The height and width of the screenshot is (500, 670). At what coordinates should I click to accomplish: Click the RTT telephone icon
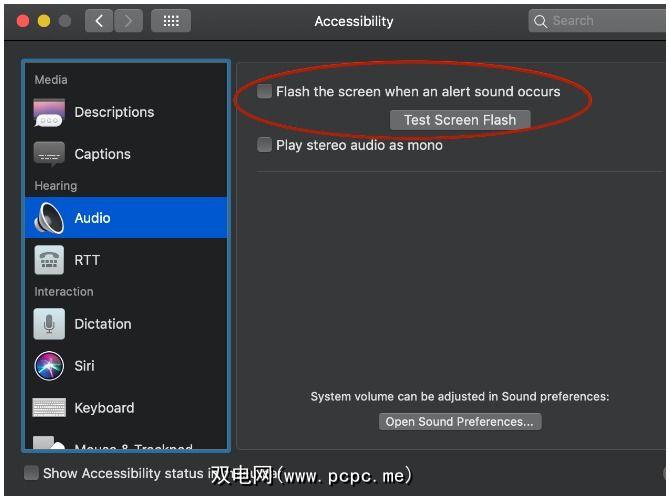click(x=49, y=260)
